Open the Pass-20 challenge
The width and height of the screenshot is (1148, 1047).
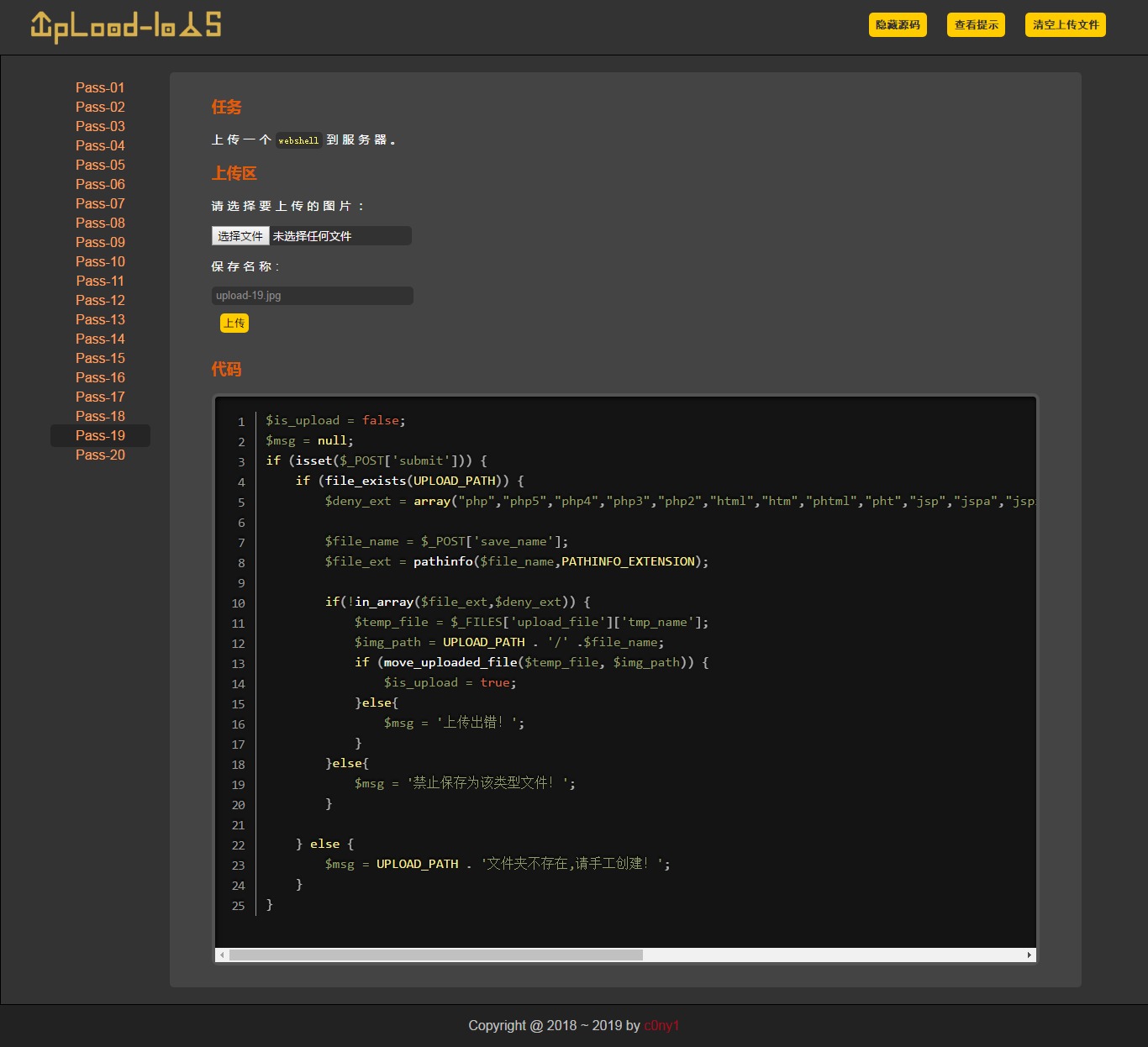point(100,455)
